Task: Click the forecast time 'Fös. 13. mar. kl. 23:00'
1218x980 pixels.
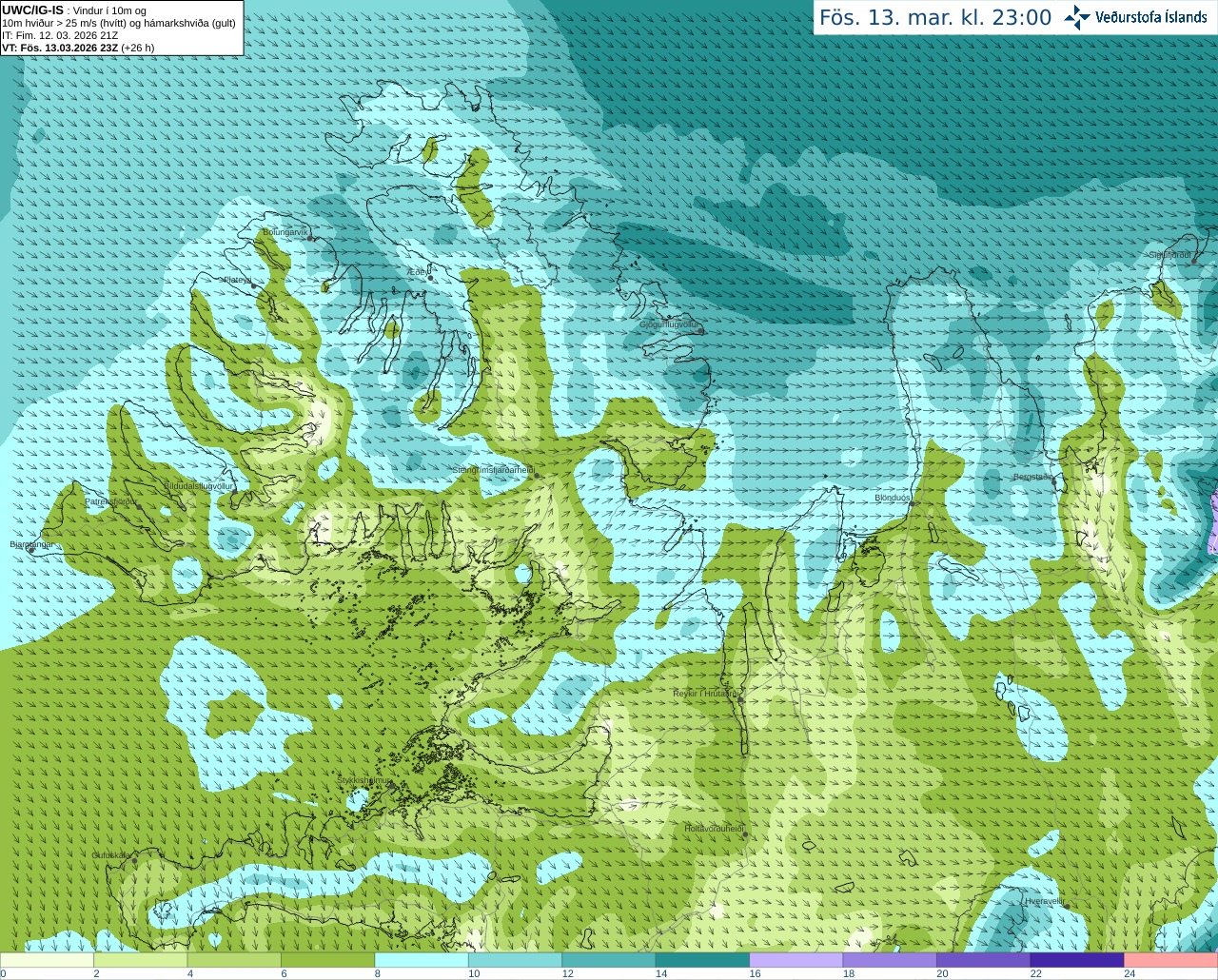Action: pyautogui.click(x=935, y=17)
